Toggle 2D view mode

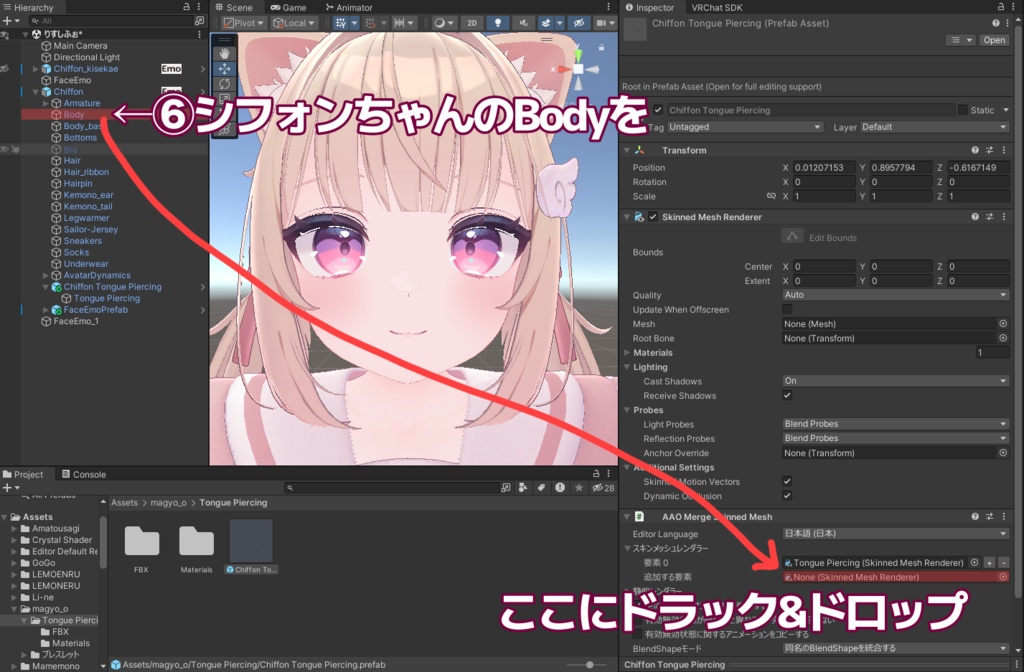[x=472, y=23]
